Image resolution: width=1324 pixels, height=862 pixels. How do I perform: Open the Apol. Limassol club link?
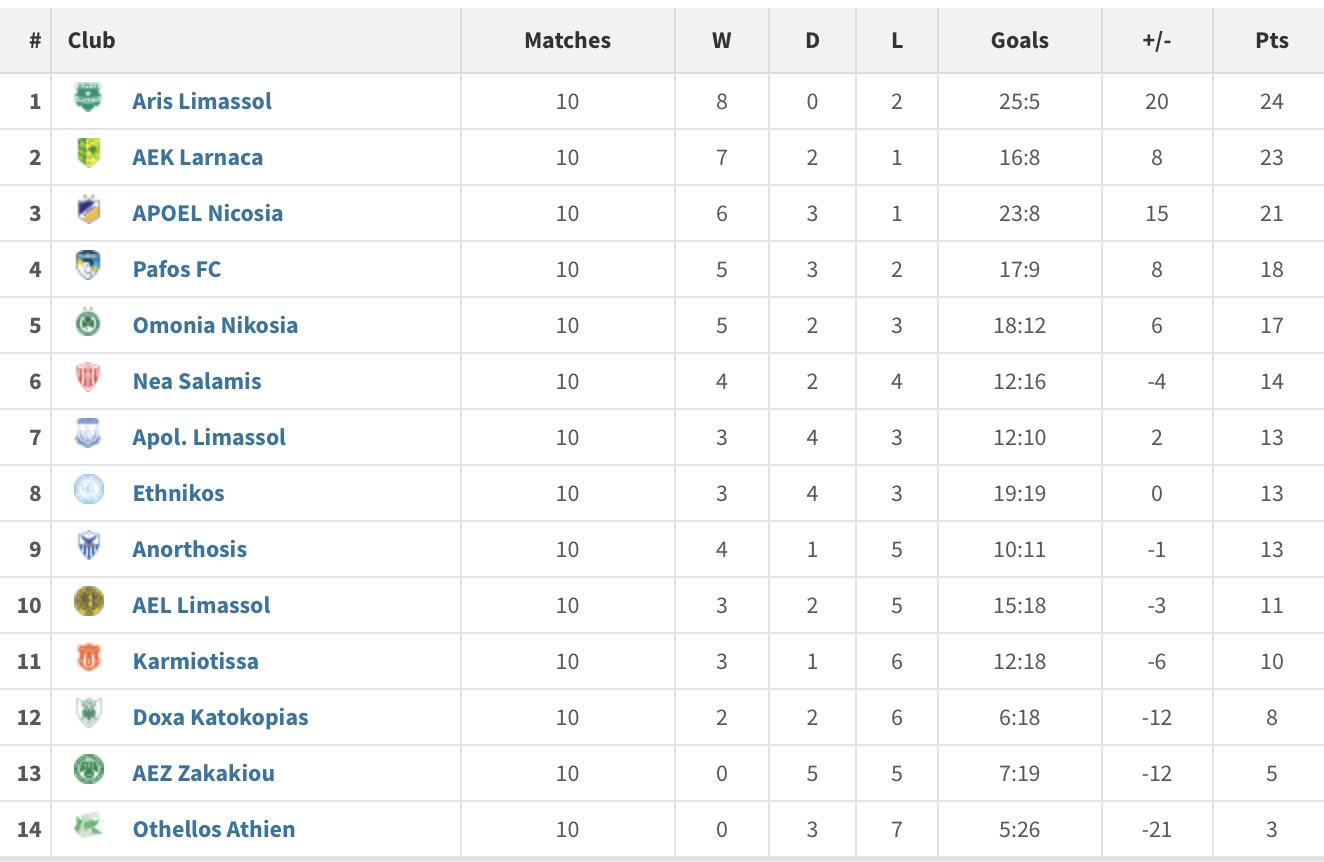click(x=209, y=437)
